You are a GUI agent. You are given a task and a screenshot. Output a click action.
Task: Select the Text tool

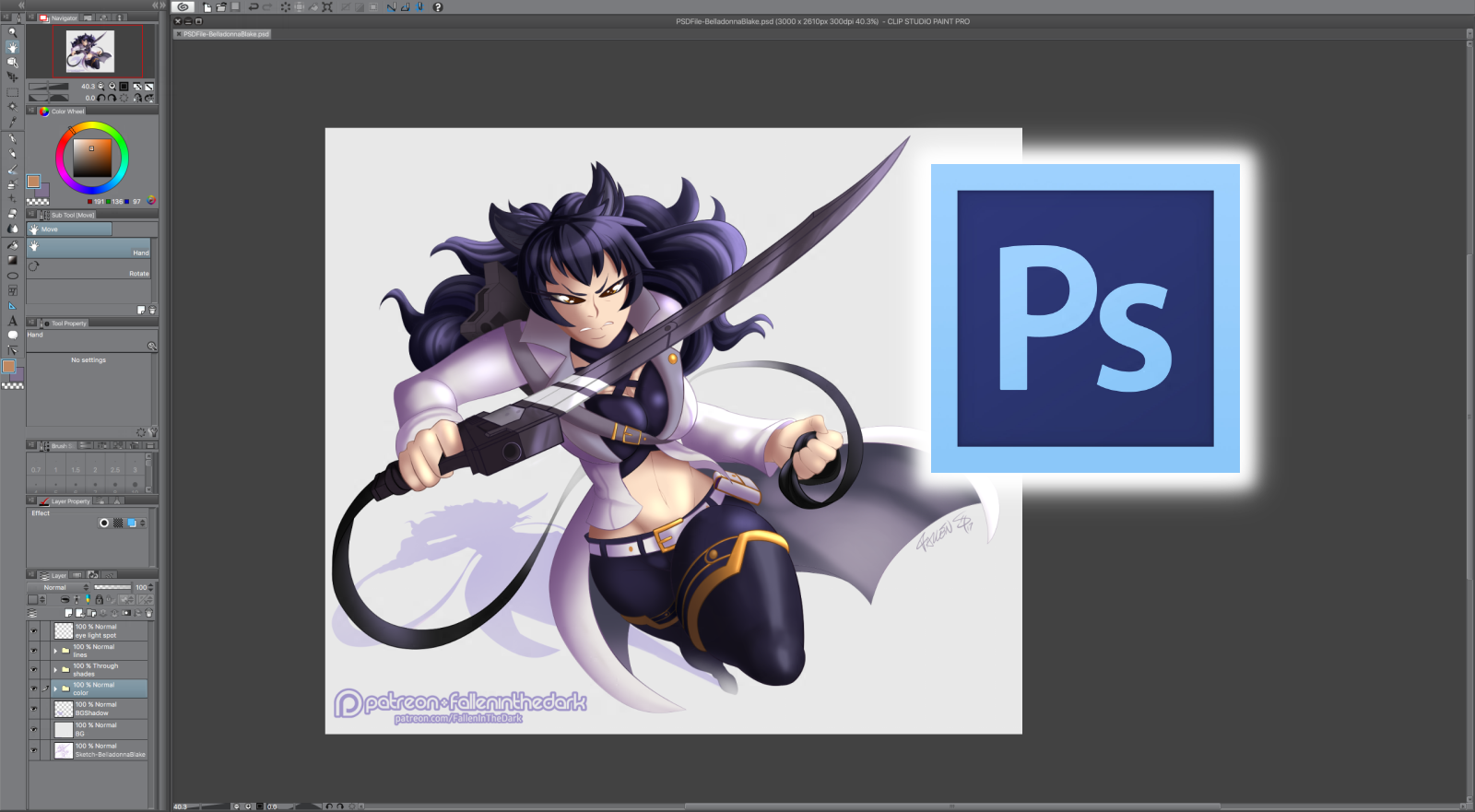click(12, 321)
